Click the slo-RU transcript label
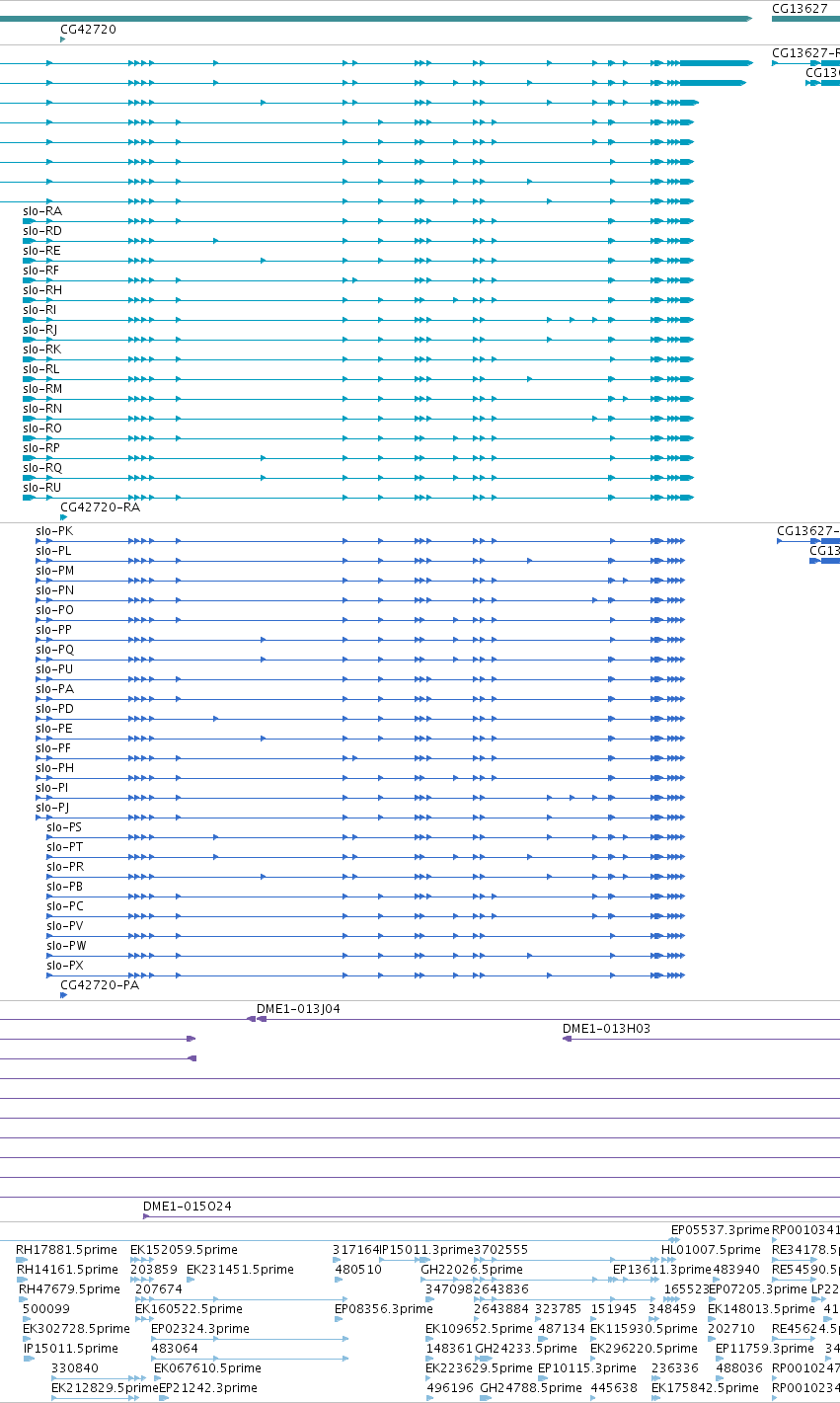The height and width of the screenshot is (1403, 840). (42, 488)
